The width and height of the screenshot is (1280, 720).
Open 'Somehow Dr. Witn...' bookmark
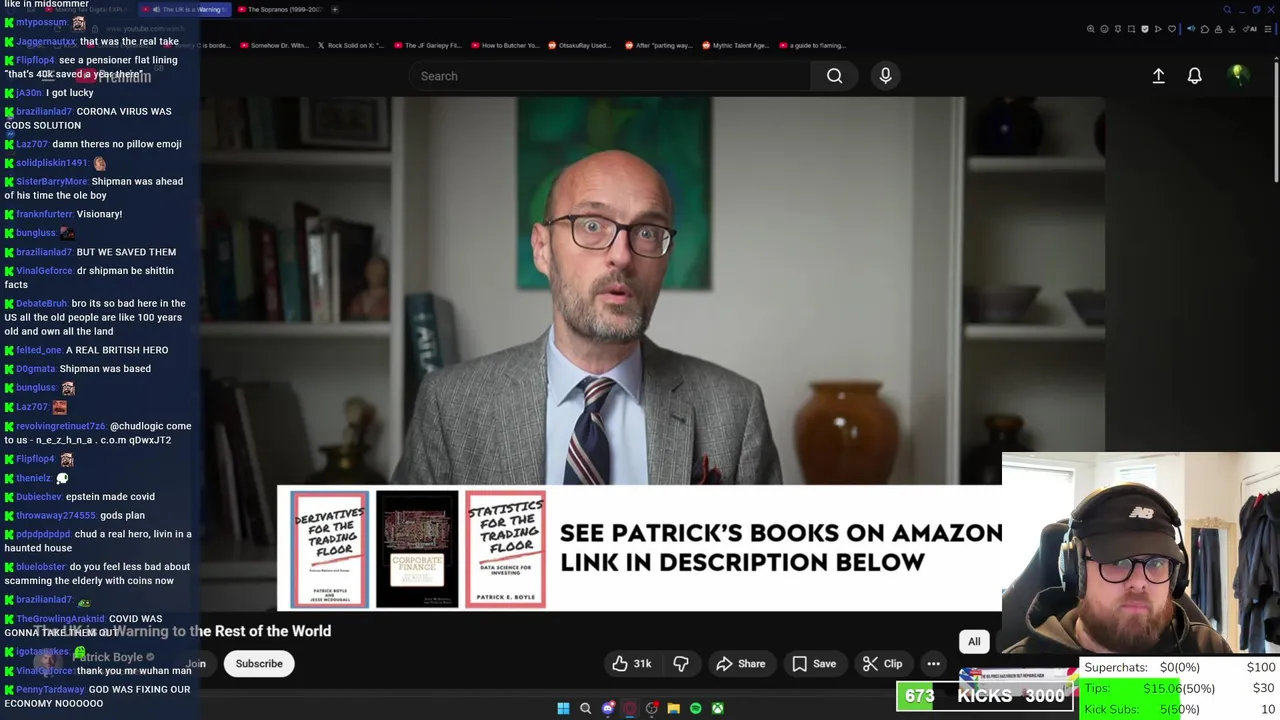click(274, 45)
